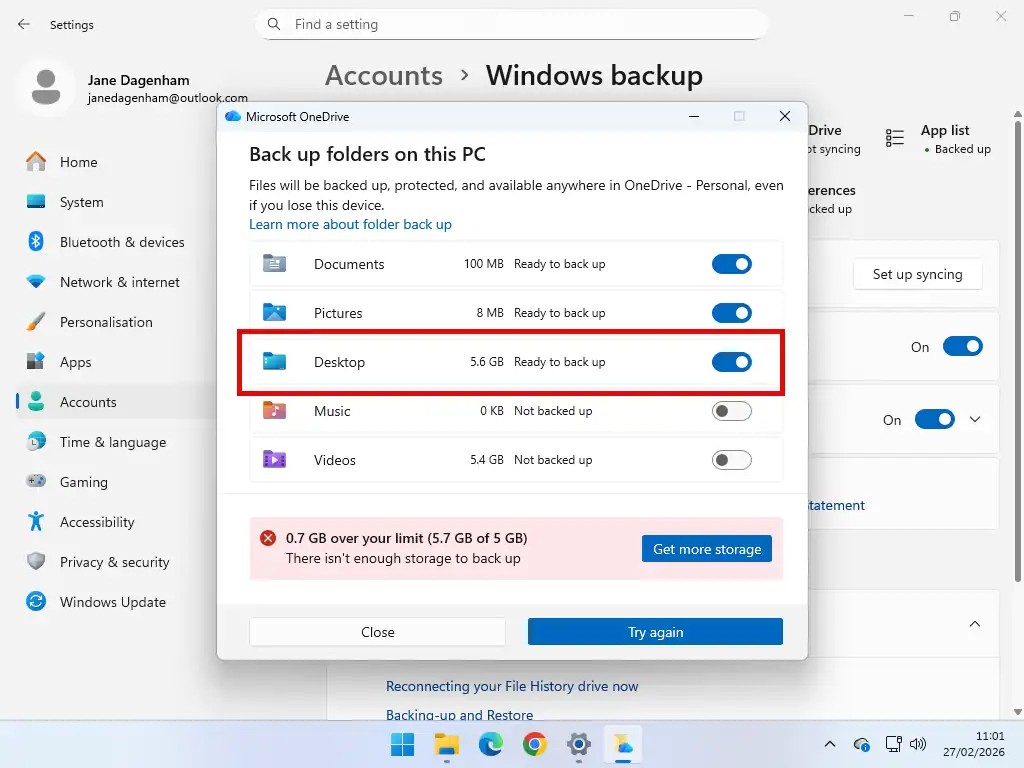This screenshot has width=1024, height=768.
Task: Click the Pictures folder icon in OneDrive dialog
Action: (x=275, y=312)
